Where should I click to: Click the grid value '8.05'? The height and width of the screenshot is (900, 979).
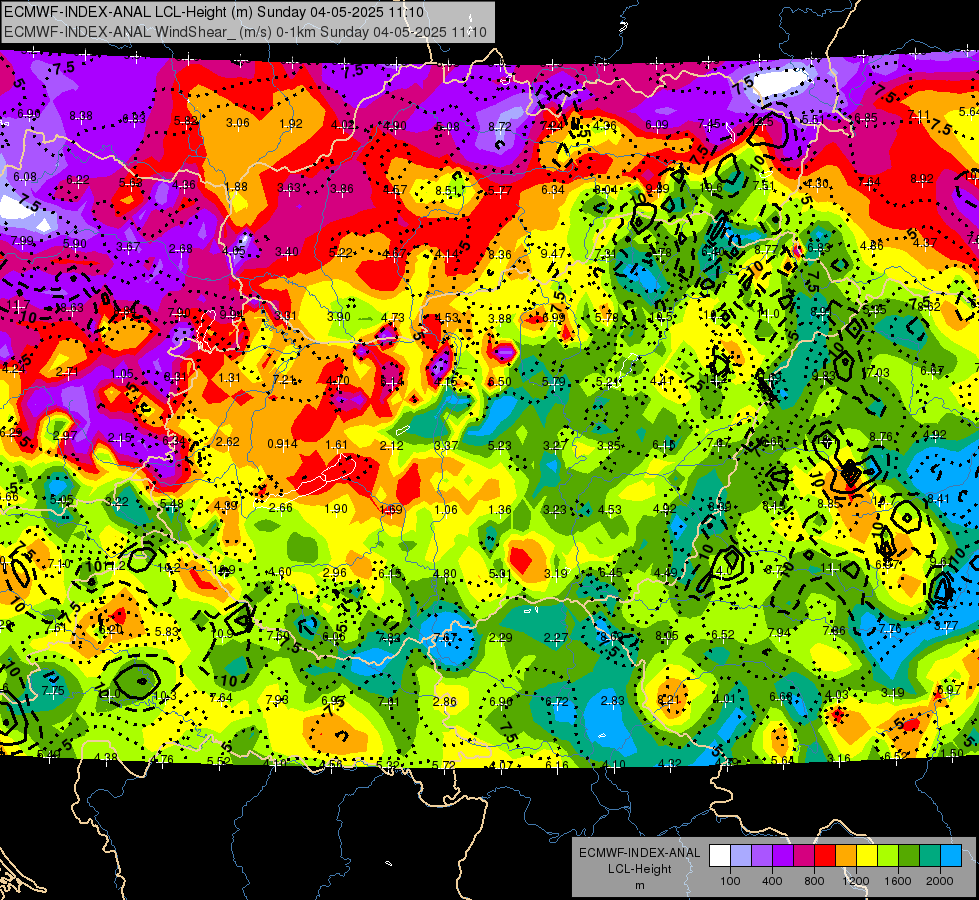pyautogui.click(x=667, y=636)
